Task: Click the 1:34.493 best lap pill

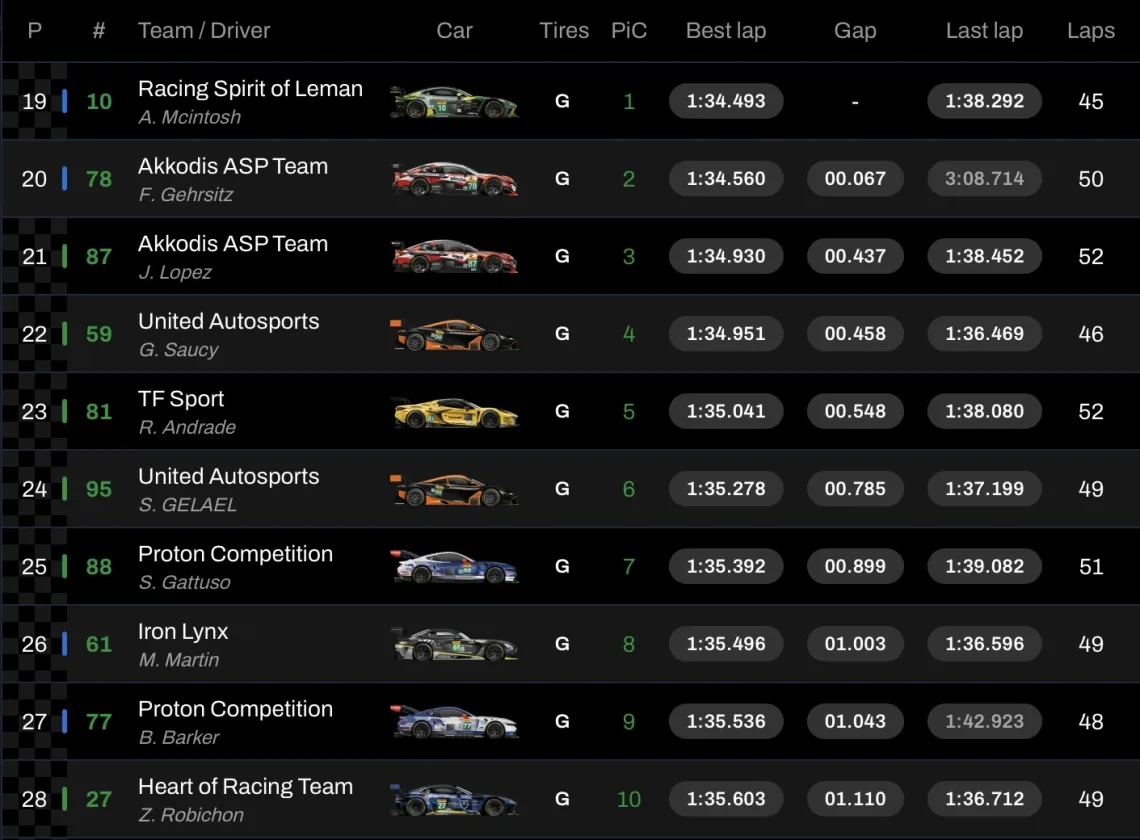Action: coord(726,102)
